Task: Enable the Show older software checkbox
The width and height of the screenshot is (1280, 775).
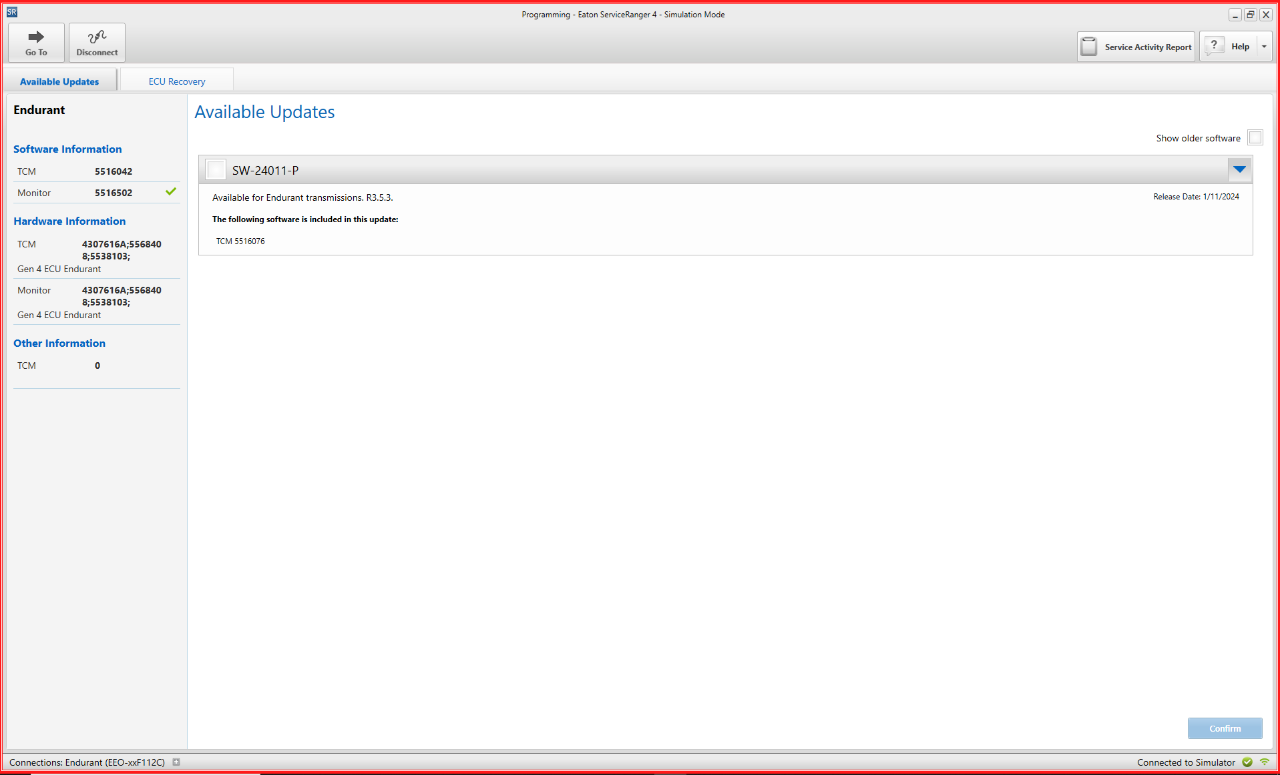Action: click(x=1255, y=137)
